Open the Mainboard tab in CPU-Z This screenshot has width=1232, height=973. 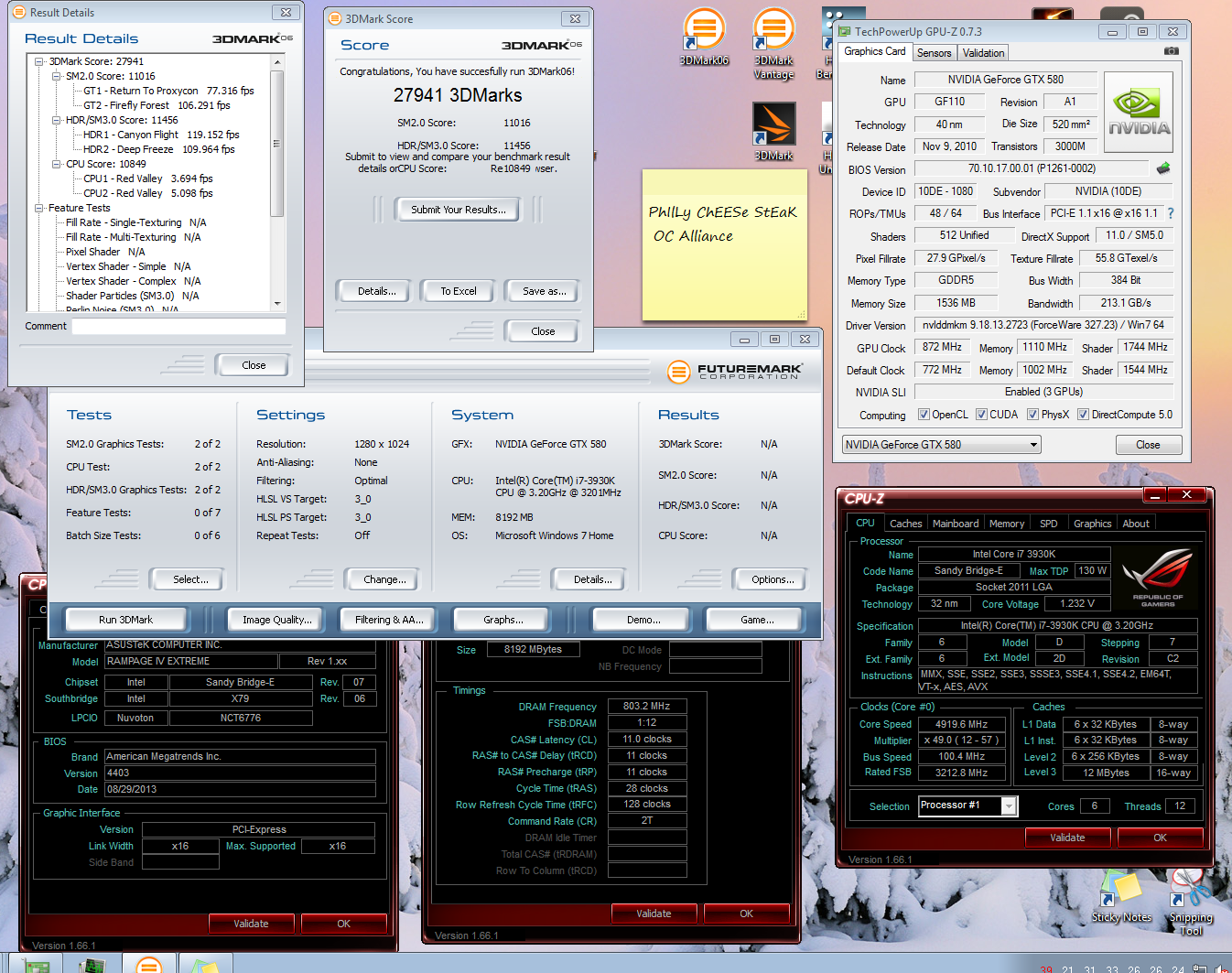click(x=955, y=524)
